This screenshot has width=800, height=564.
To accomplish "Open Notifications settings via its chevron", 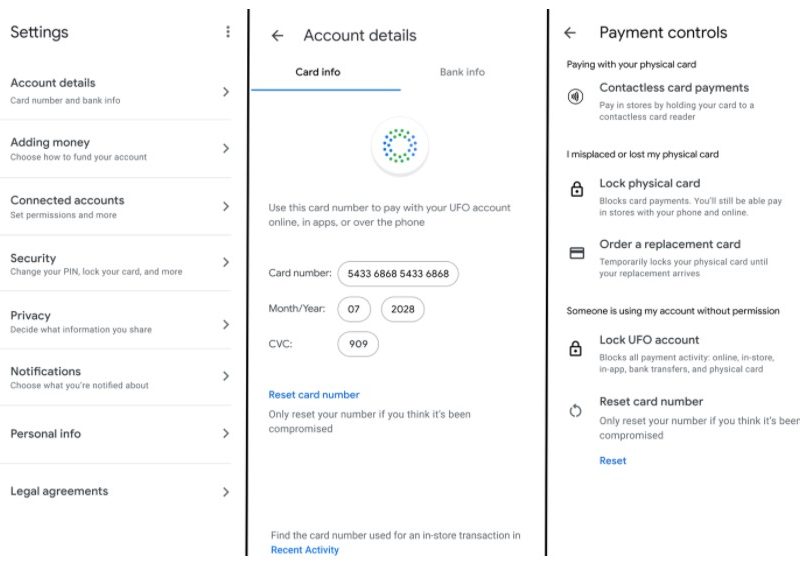I will [x=226, y=377].
